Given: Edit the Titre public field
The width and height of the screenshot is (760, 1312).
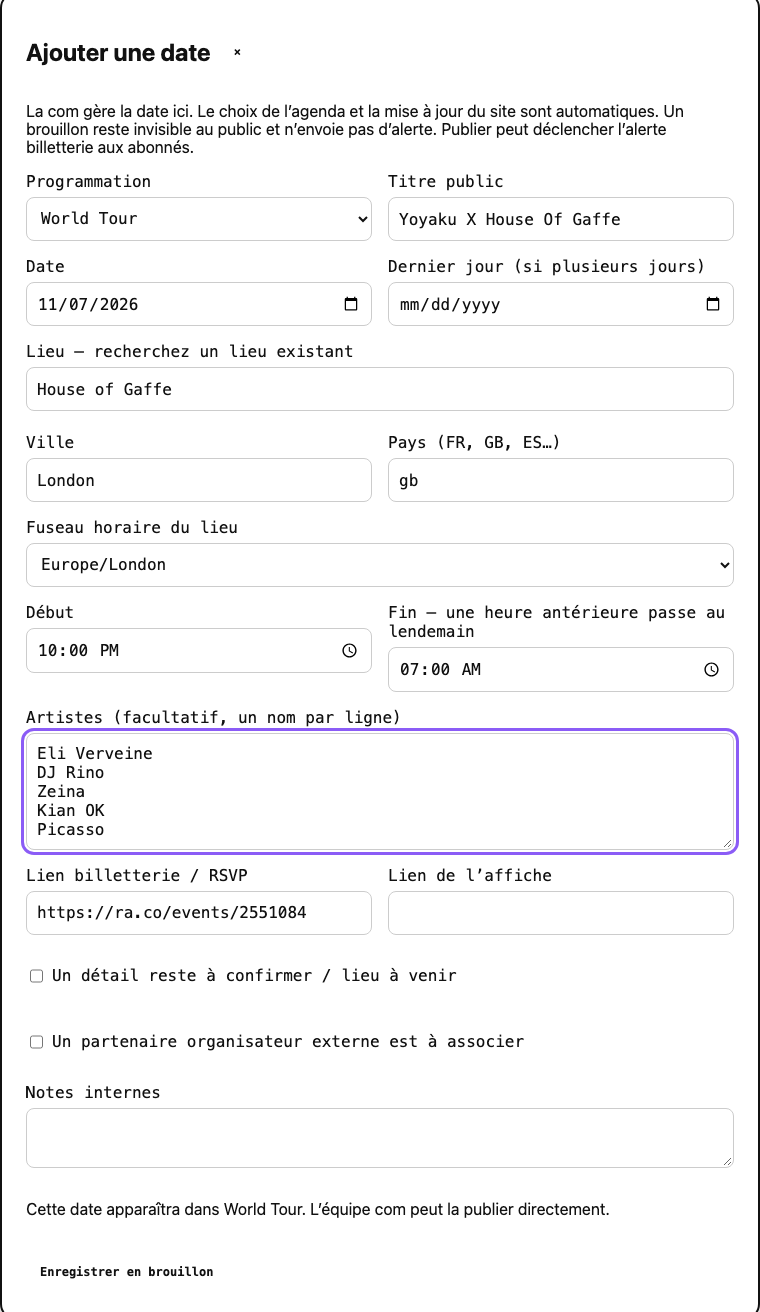Looking at the screenshot, I should pyautogui.click(x=561, y=219).
